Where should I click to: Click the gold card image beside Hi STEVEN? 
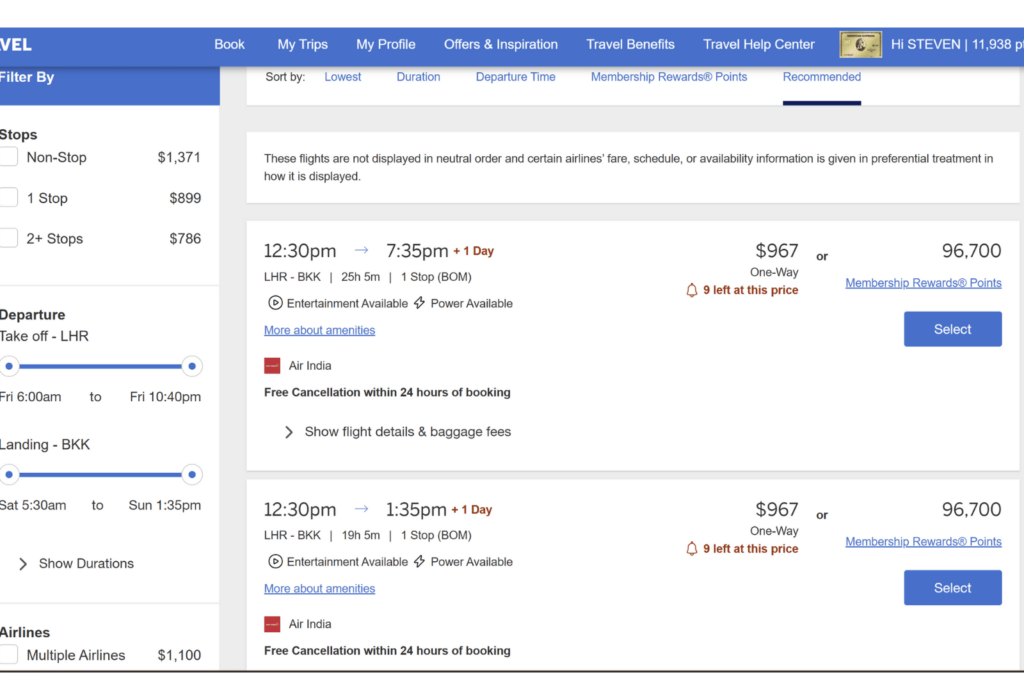click(x=860, y=44)
